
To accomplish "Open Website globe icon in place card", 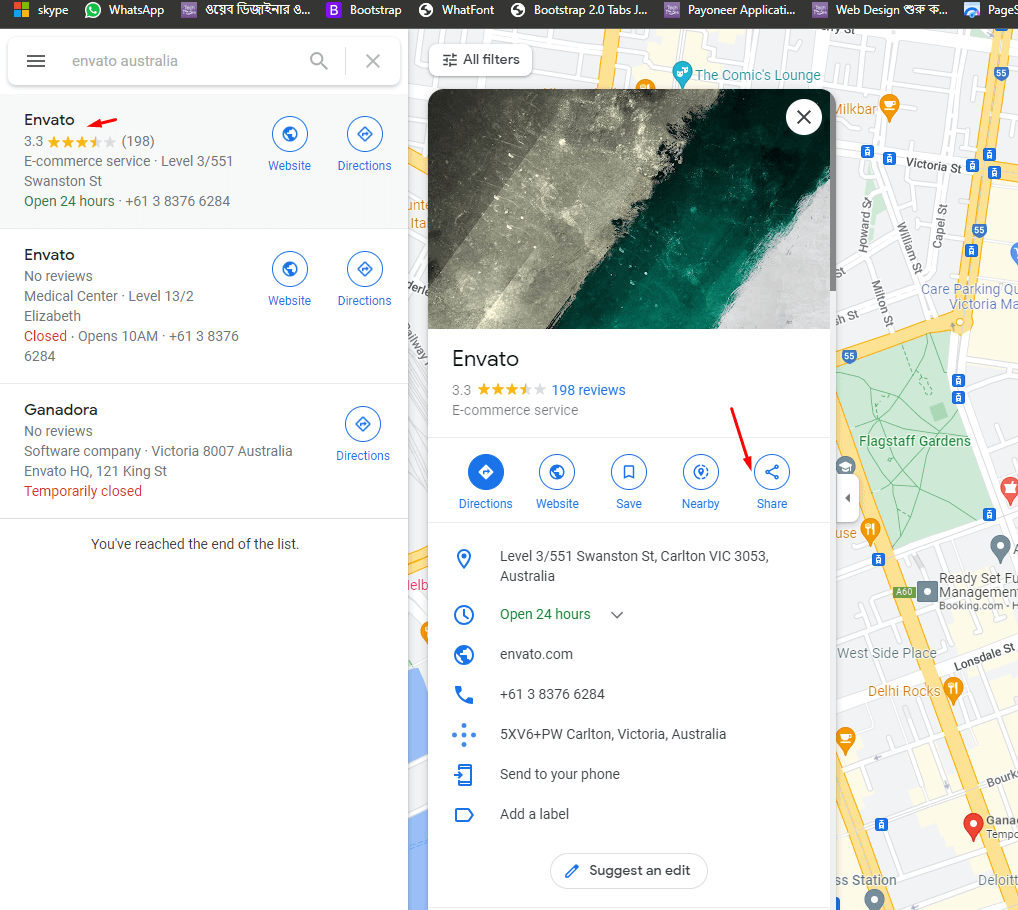I will coord(557,472).
